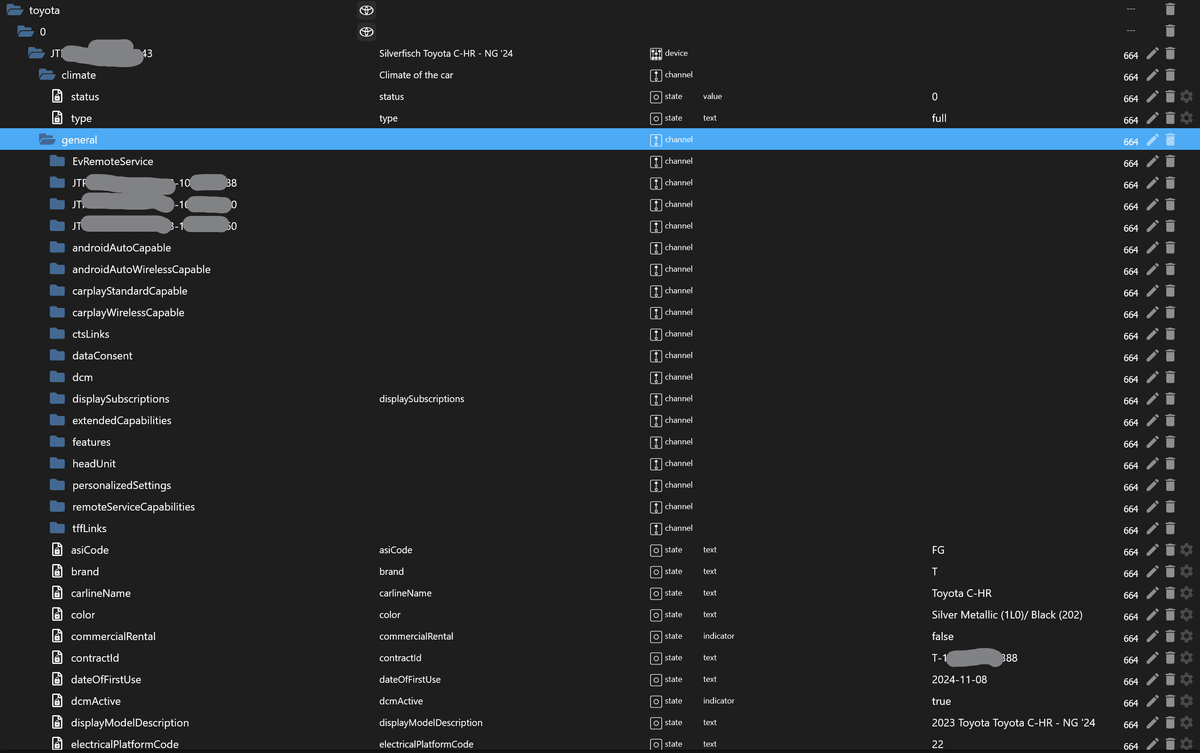Delete the personalizedSettings channel
1200x753 pixels.
point(1170,485)
